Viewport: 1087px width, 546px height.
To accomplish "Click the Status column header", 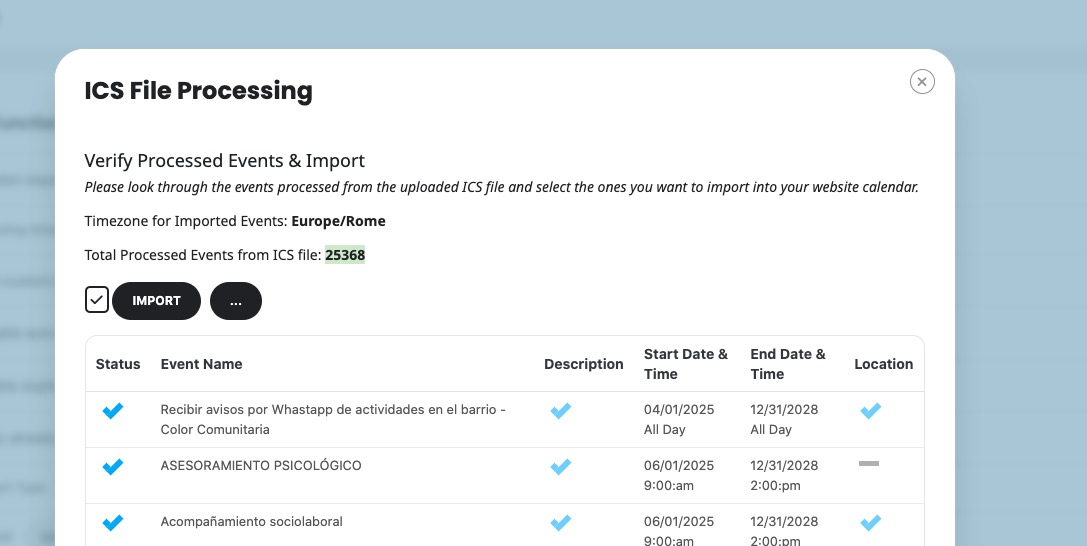I will (x=118, y=364).
